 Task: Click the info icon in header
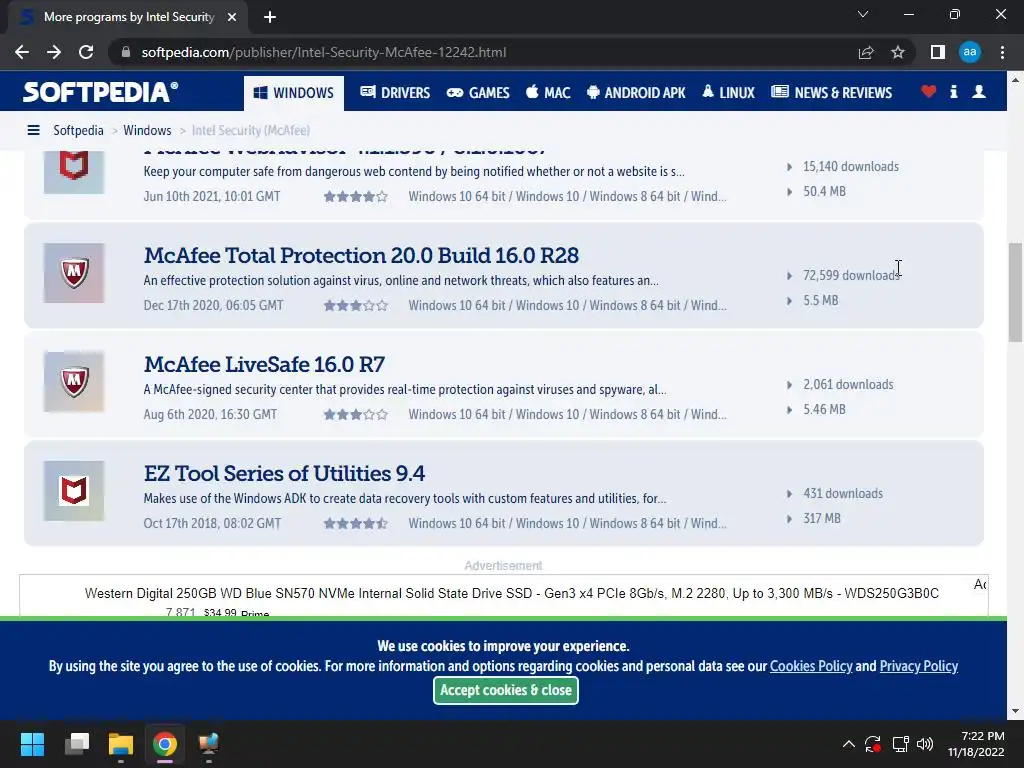[x=953, y=92]
